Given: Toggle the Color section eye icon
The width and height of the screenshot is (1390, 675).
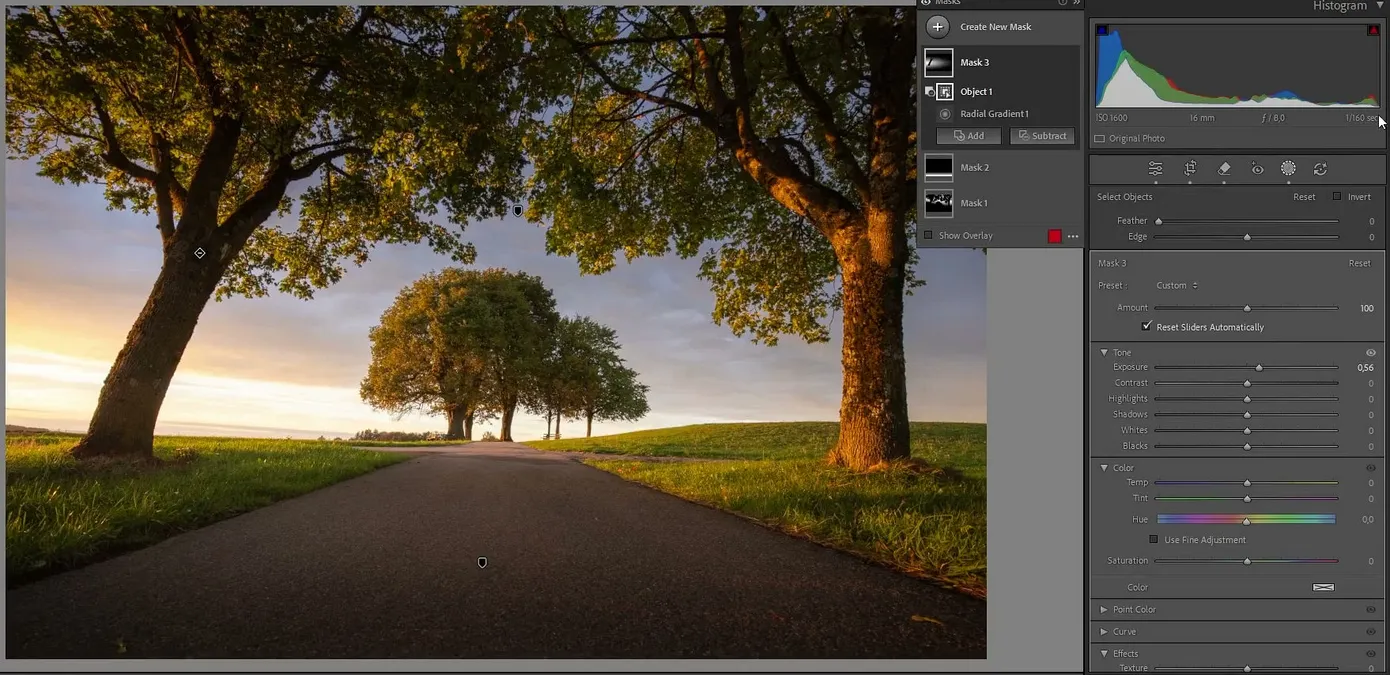Looking at the screenshot, I should tap(1371, 468).
